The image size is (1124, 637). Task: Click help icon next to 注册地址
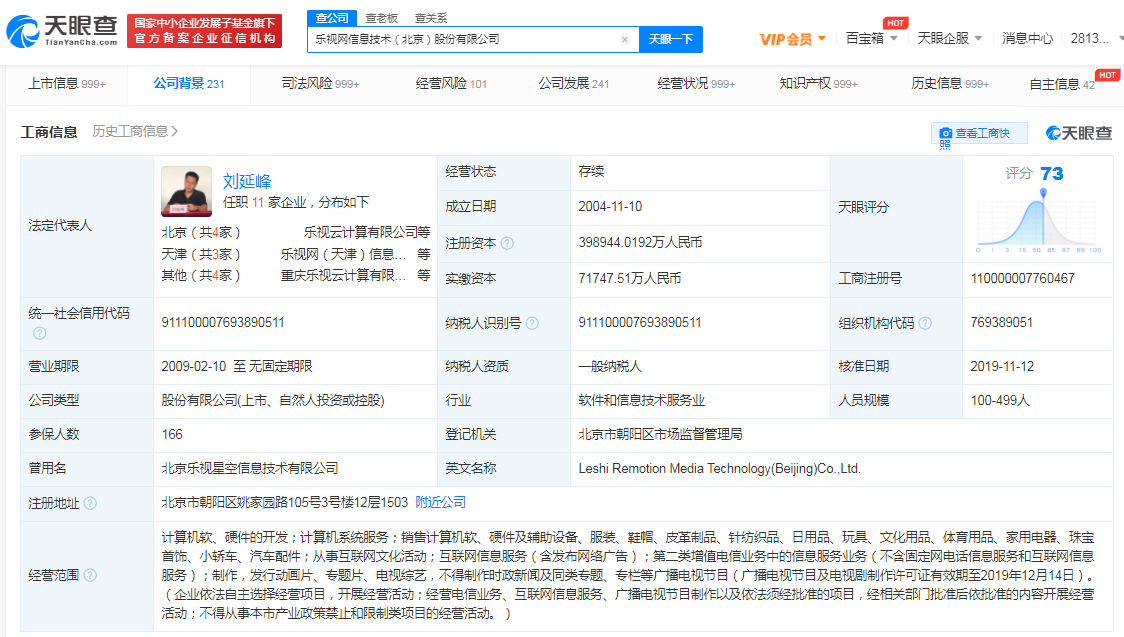point(90,503)
